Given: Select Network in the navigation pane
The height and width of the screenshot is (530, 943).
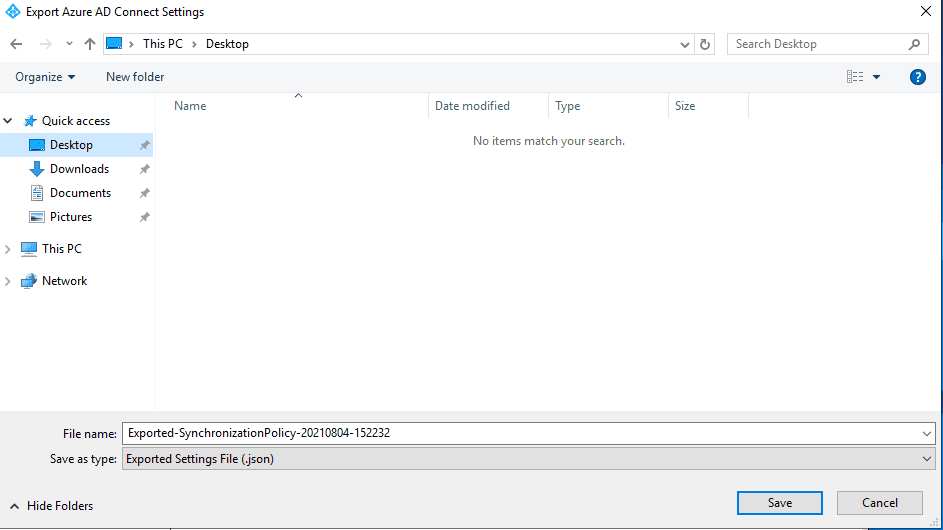Looking at the screenshot, I should click(x=64, y=281).
